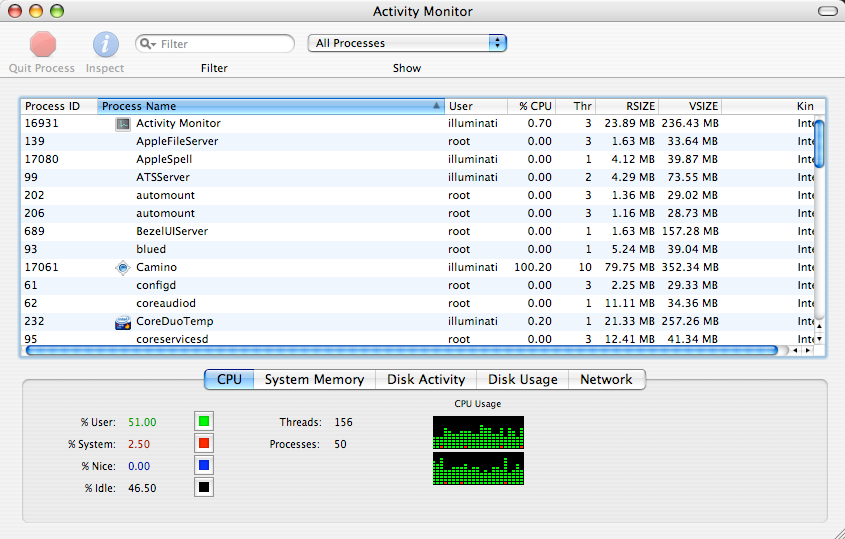This screenshot has width=845, height=539.
Task: Sort by % CPU column header
Action: (531, 106)
